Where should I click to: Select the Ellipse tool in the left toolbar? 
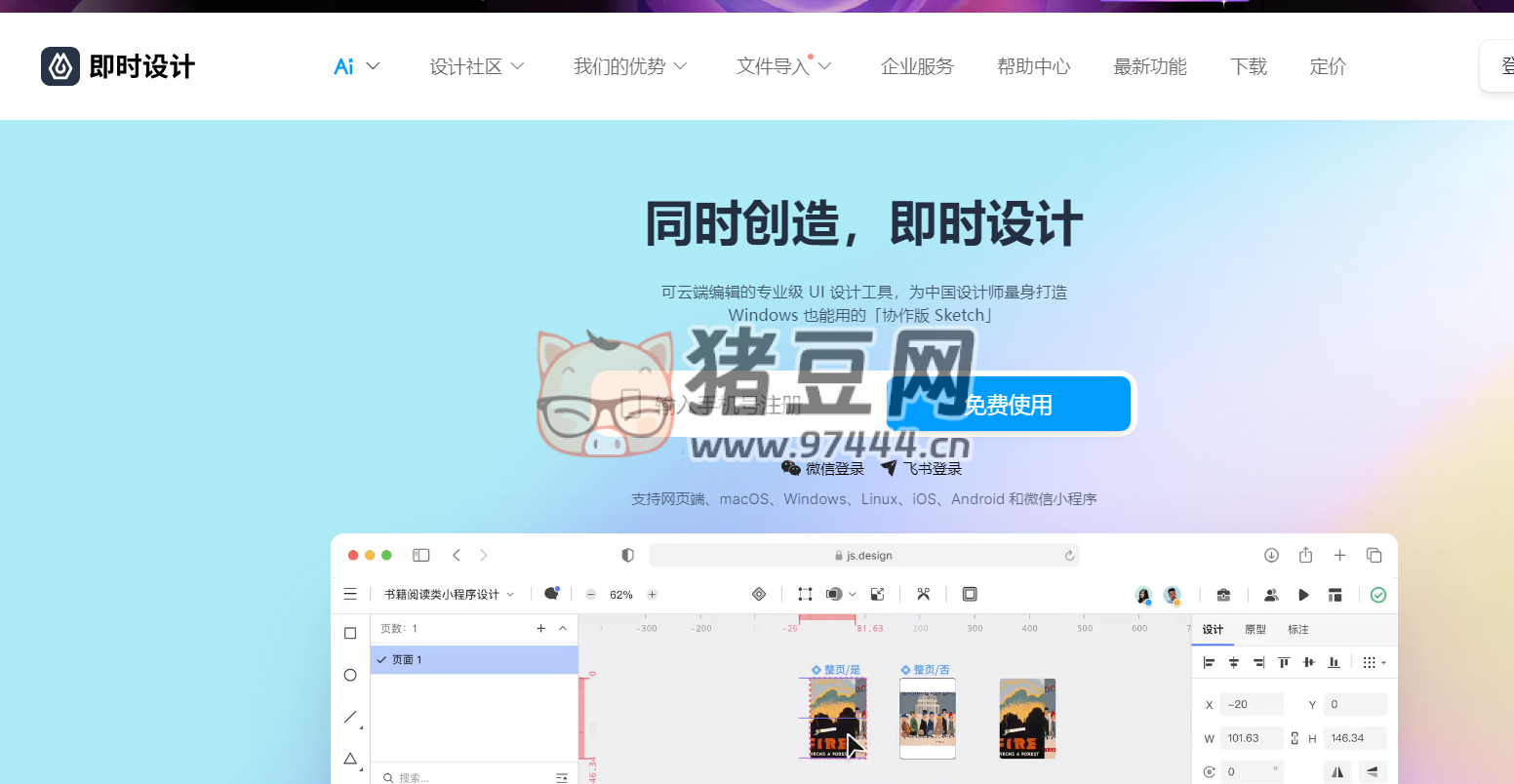click(x=350, y=675)
